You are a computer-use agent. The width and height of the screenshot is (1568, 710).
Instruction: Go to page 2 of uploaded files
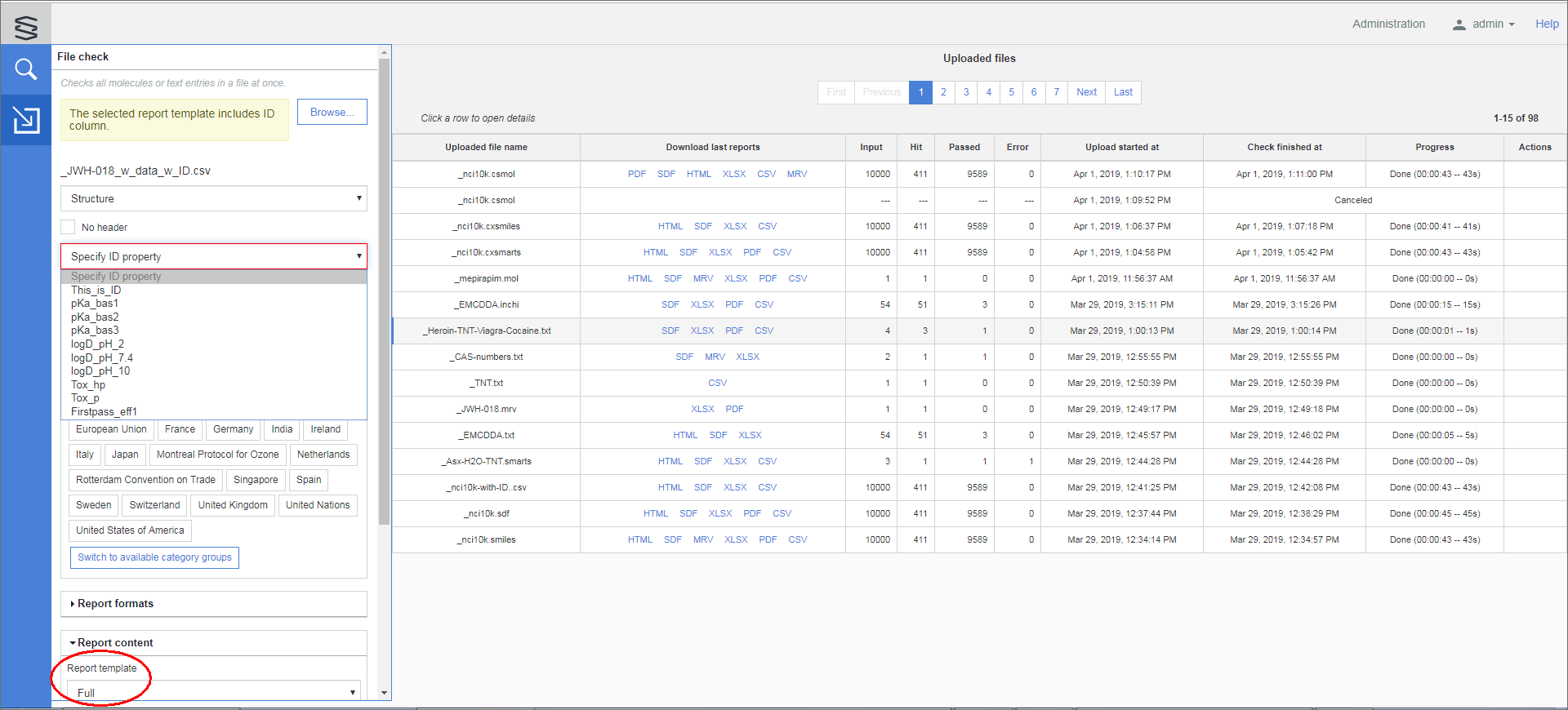click(x=943, y=92)
